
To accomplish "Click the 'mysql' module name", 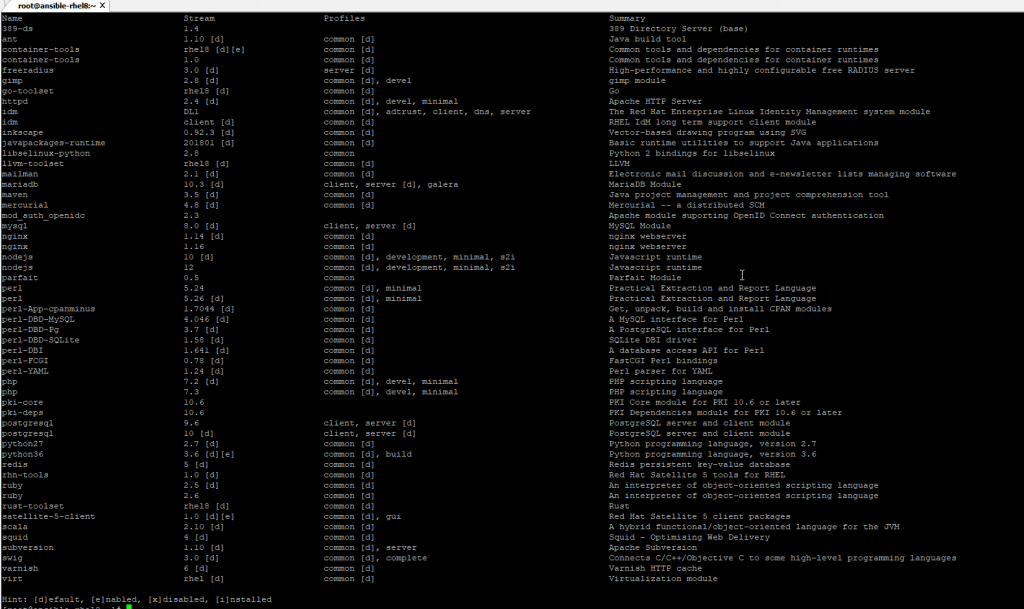I will 15,226.
